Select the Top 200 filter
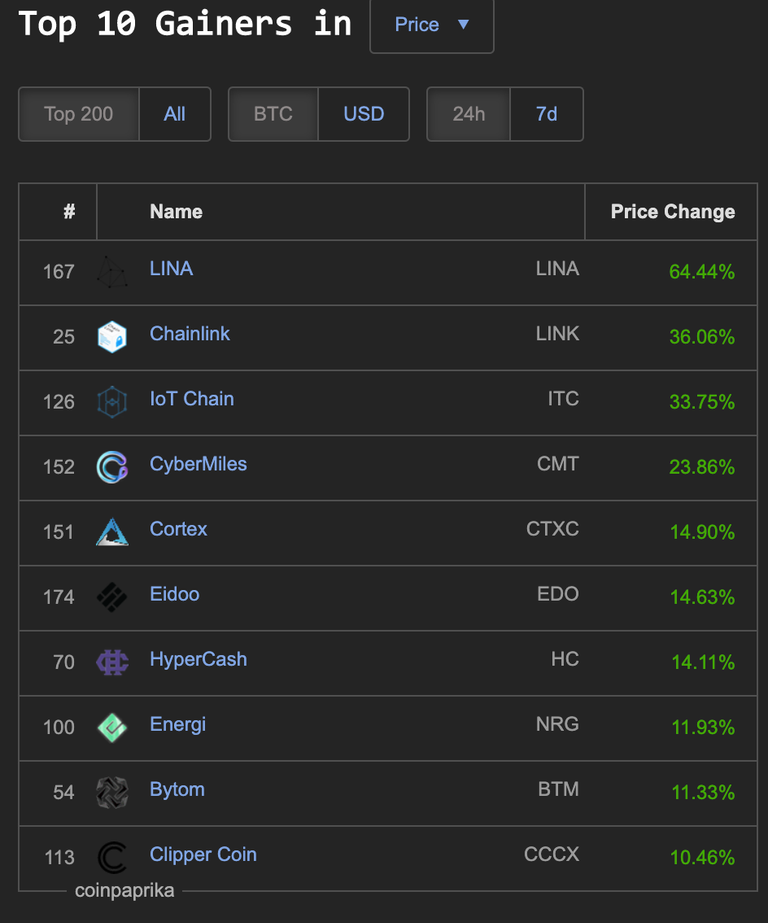The image size is (768, 923). pyautogui.click(x=79, y=114)
